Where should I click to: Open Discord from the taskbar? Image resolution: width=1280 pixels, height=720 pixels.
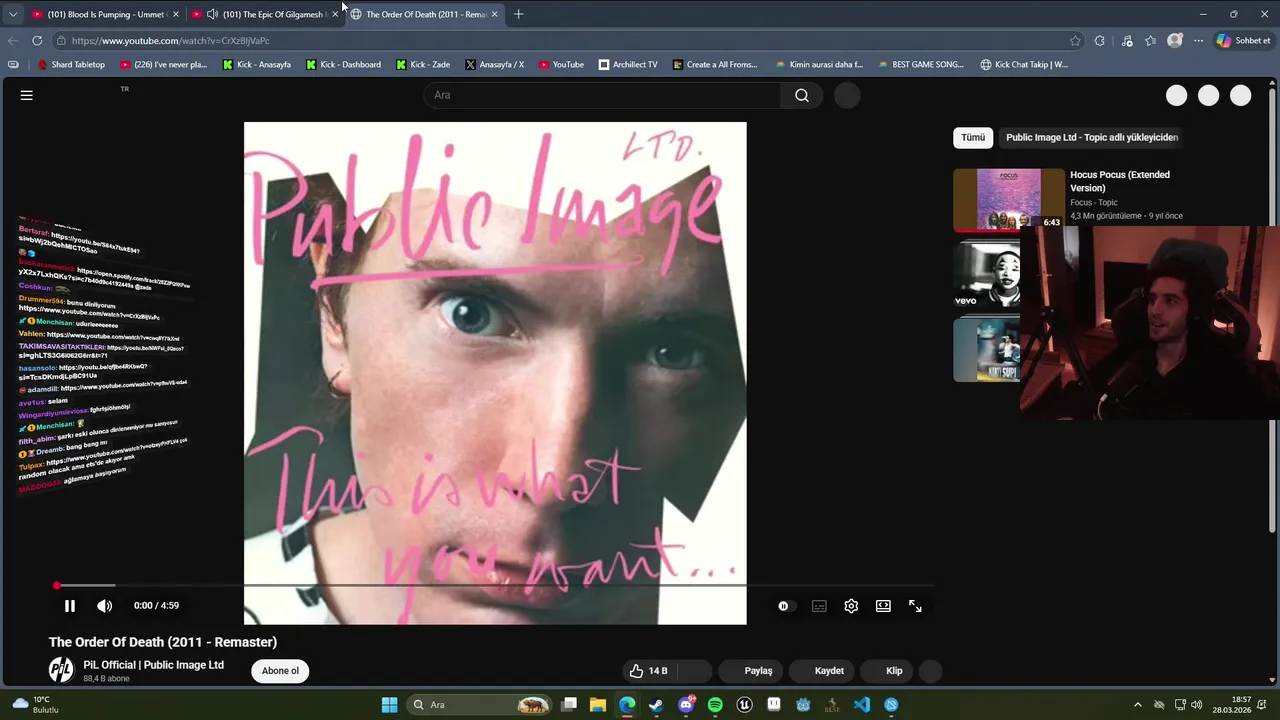tap(686, 705)
